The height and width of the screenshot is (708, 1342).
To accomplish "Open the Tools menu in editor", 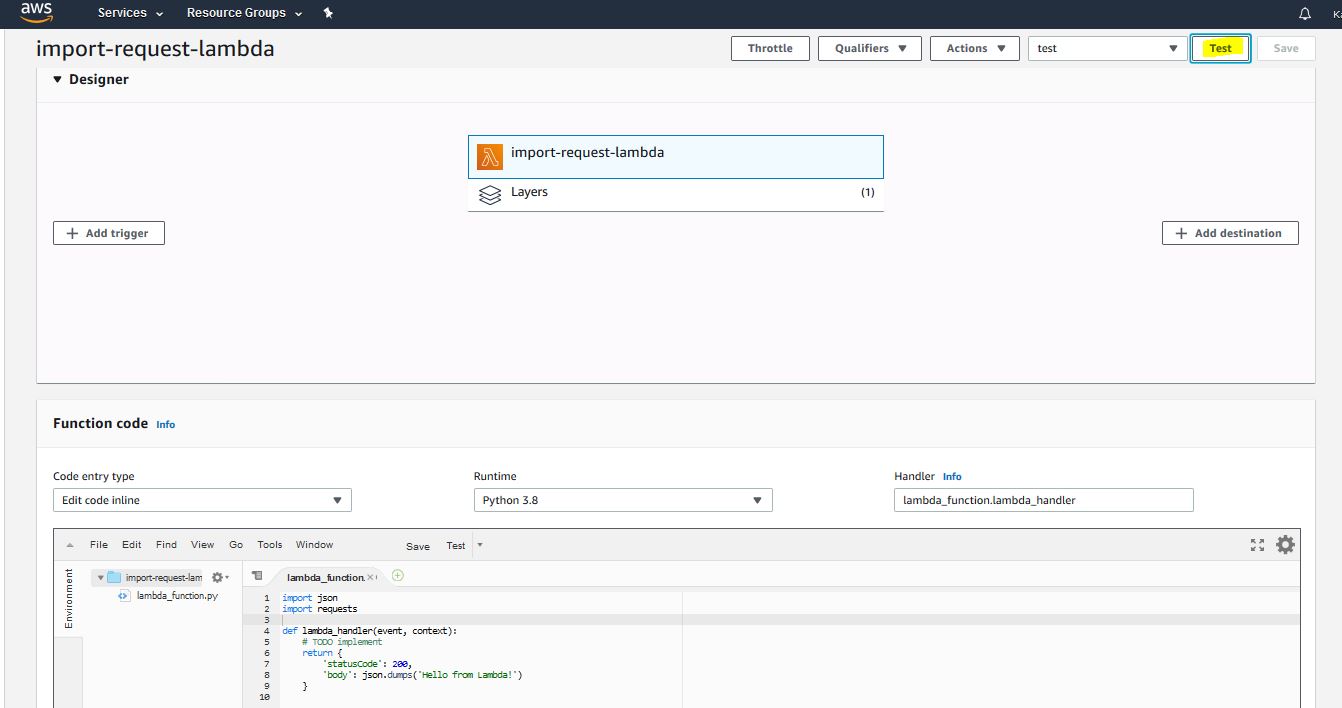I will [270, 545].
